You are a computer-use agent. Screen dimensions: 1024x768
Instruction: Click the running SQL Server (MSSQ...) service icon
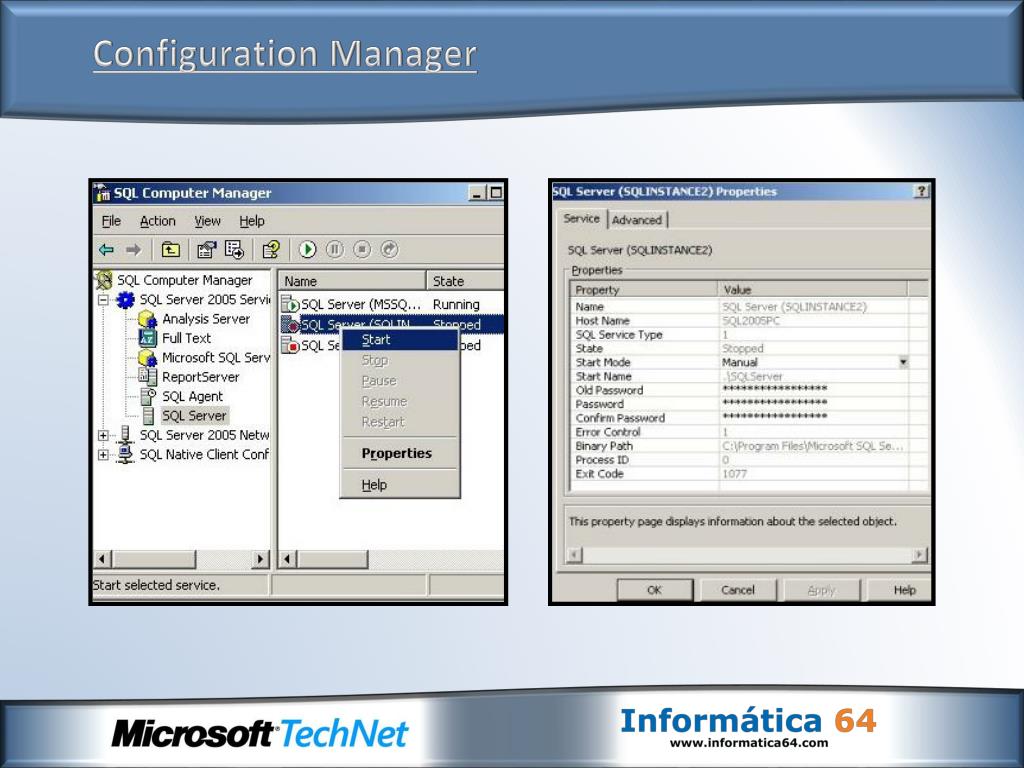coord(290,304)
